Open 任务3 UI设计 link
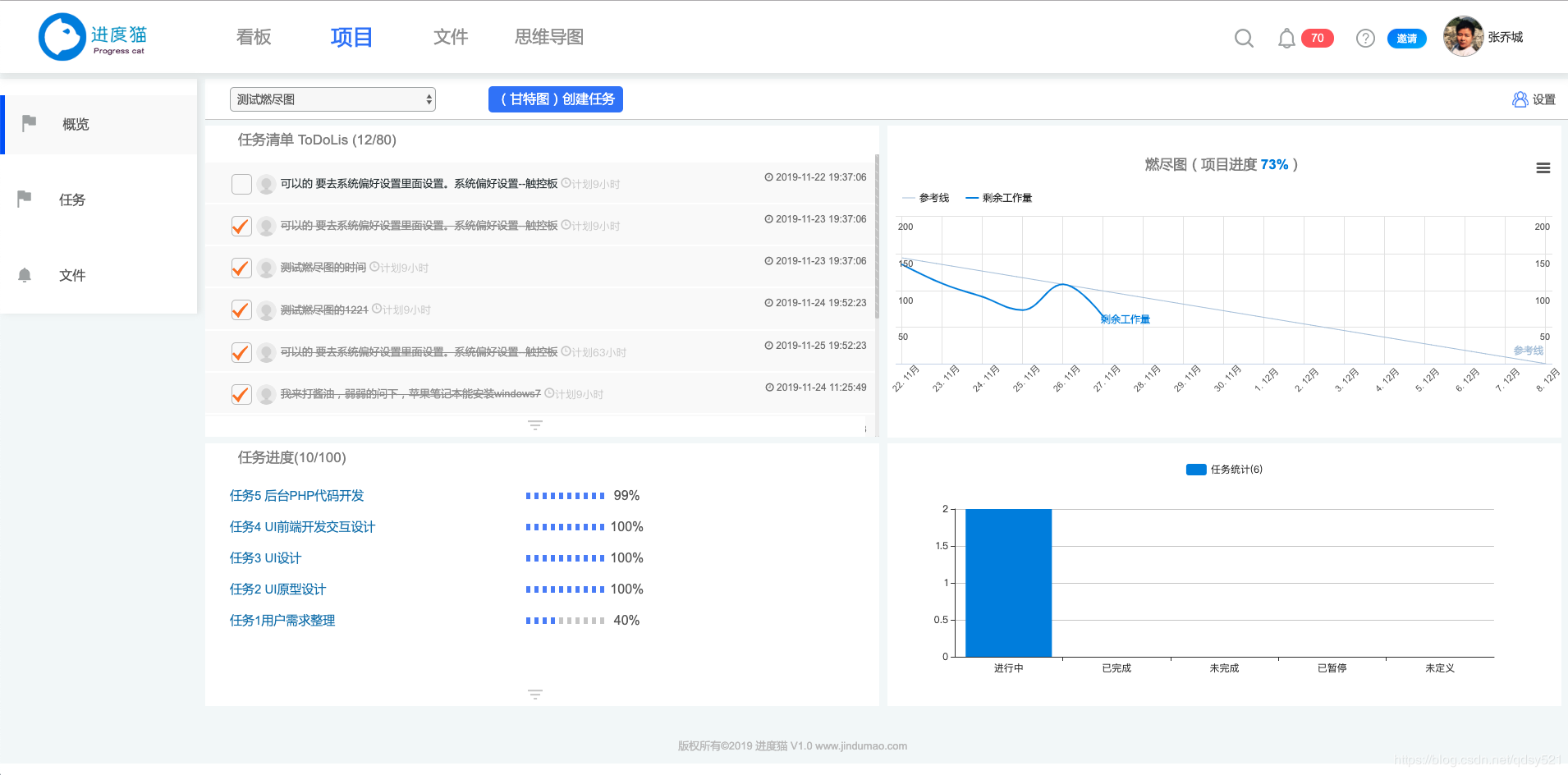The width and height of the screenshot is (1568, 775). coord(265,557)
